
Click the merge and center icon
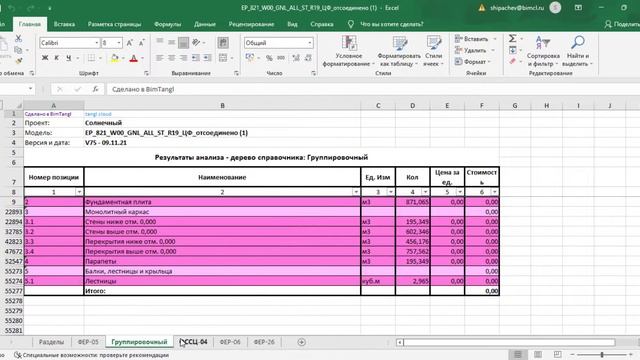click(223, 58)
